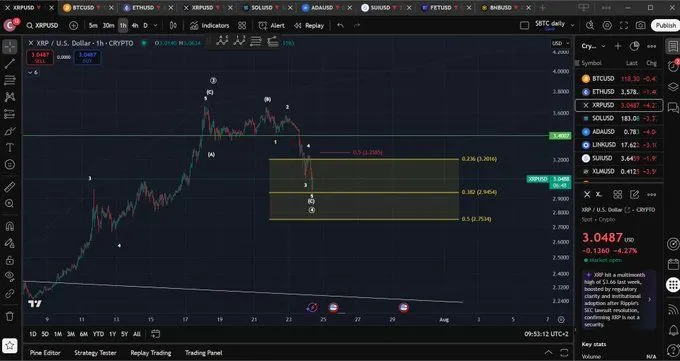Switch to the 5m timeframe
Viewport: 680px width, 361px height.
93,26
